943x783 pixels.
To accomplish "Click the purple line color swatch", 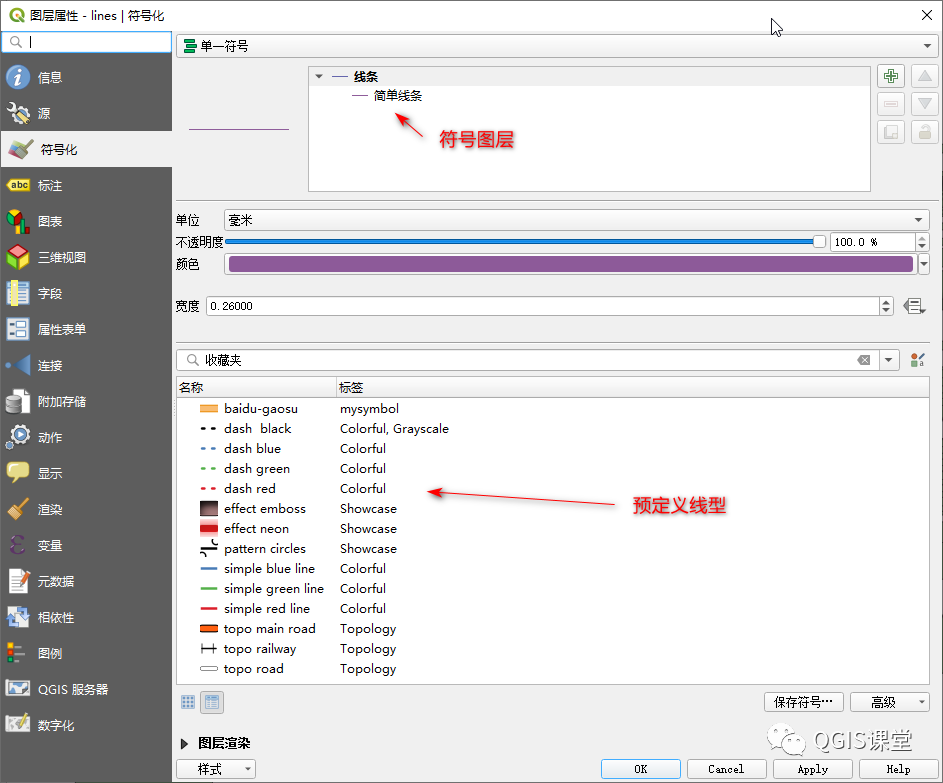I will [x=570, y=264].
